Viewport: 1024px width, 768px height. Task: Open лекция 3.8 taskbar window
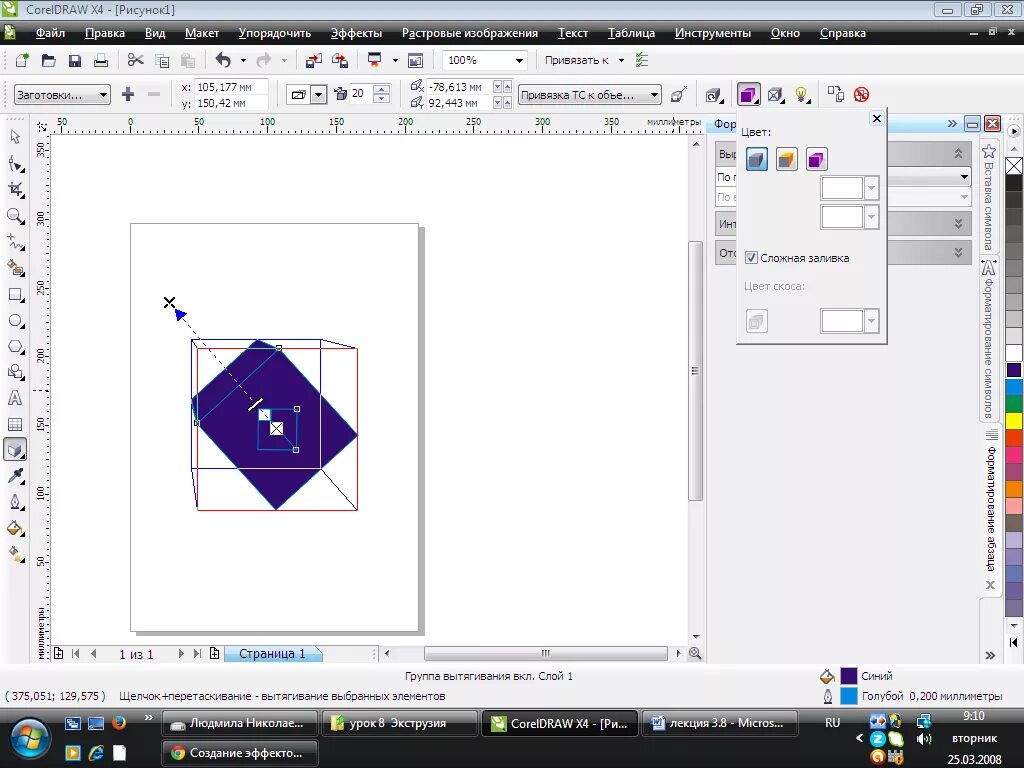(718, 723)
